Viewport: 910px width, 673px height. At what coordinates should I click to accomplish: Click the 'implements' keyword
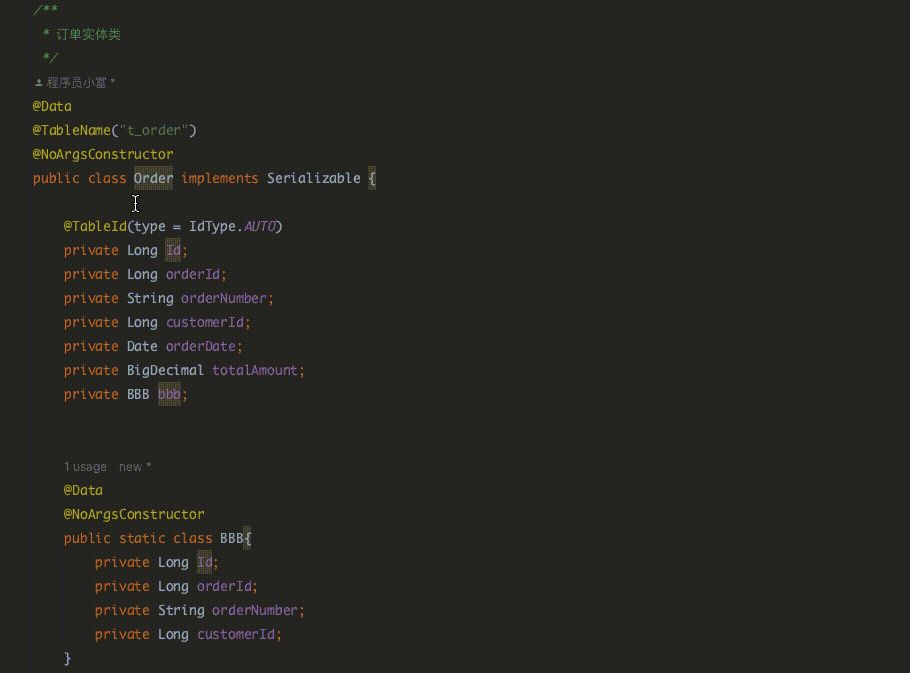219,178
